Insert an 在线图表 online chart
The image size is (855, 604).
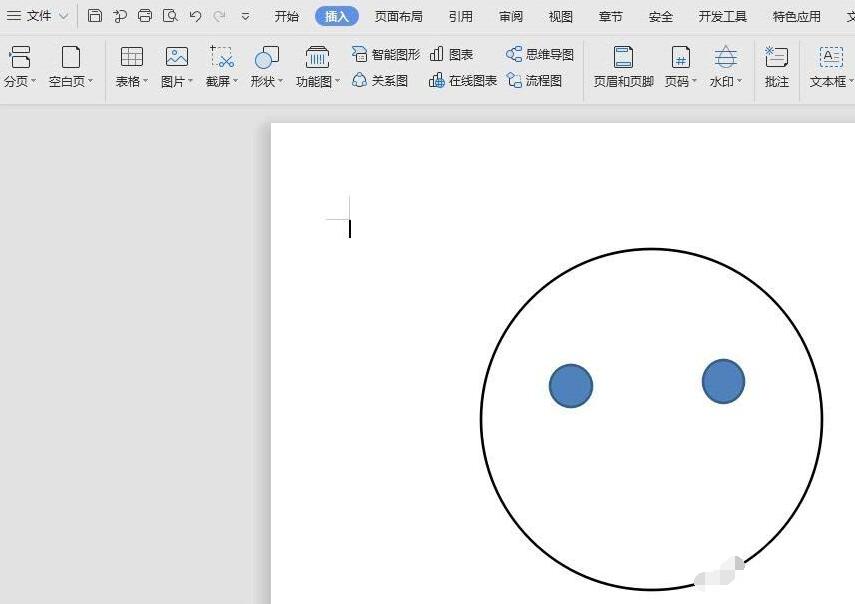tap(463, 81)
